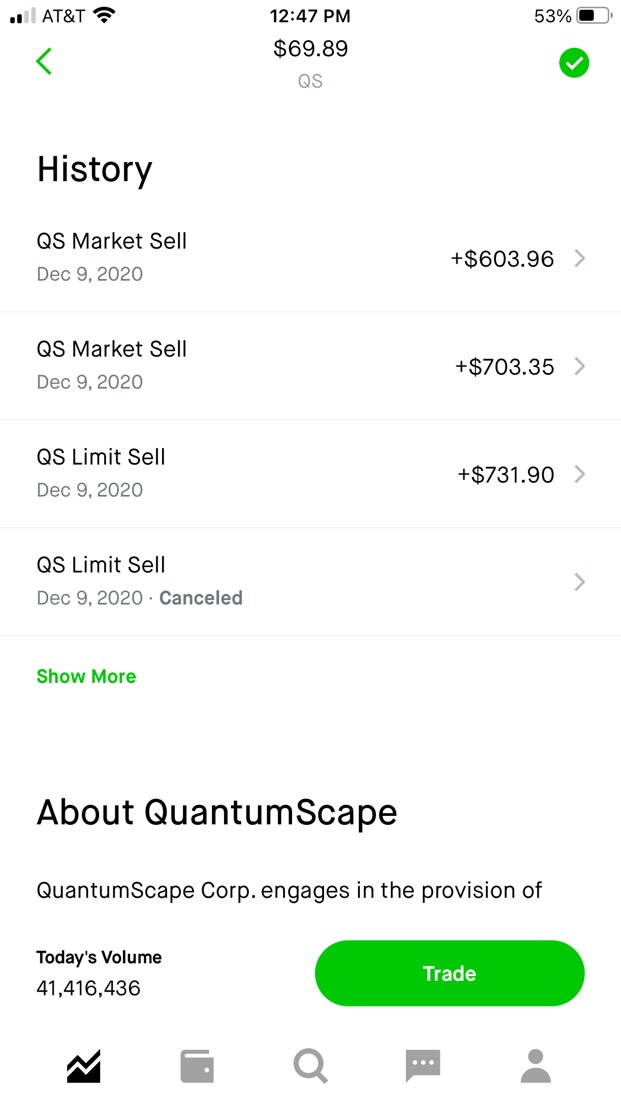621x1104 pixels.
Task: Open the Activity chat bubble tab
Action: [423, 1066]
